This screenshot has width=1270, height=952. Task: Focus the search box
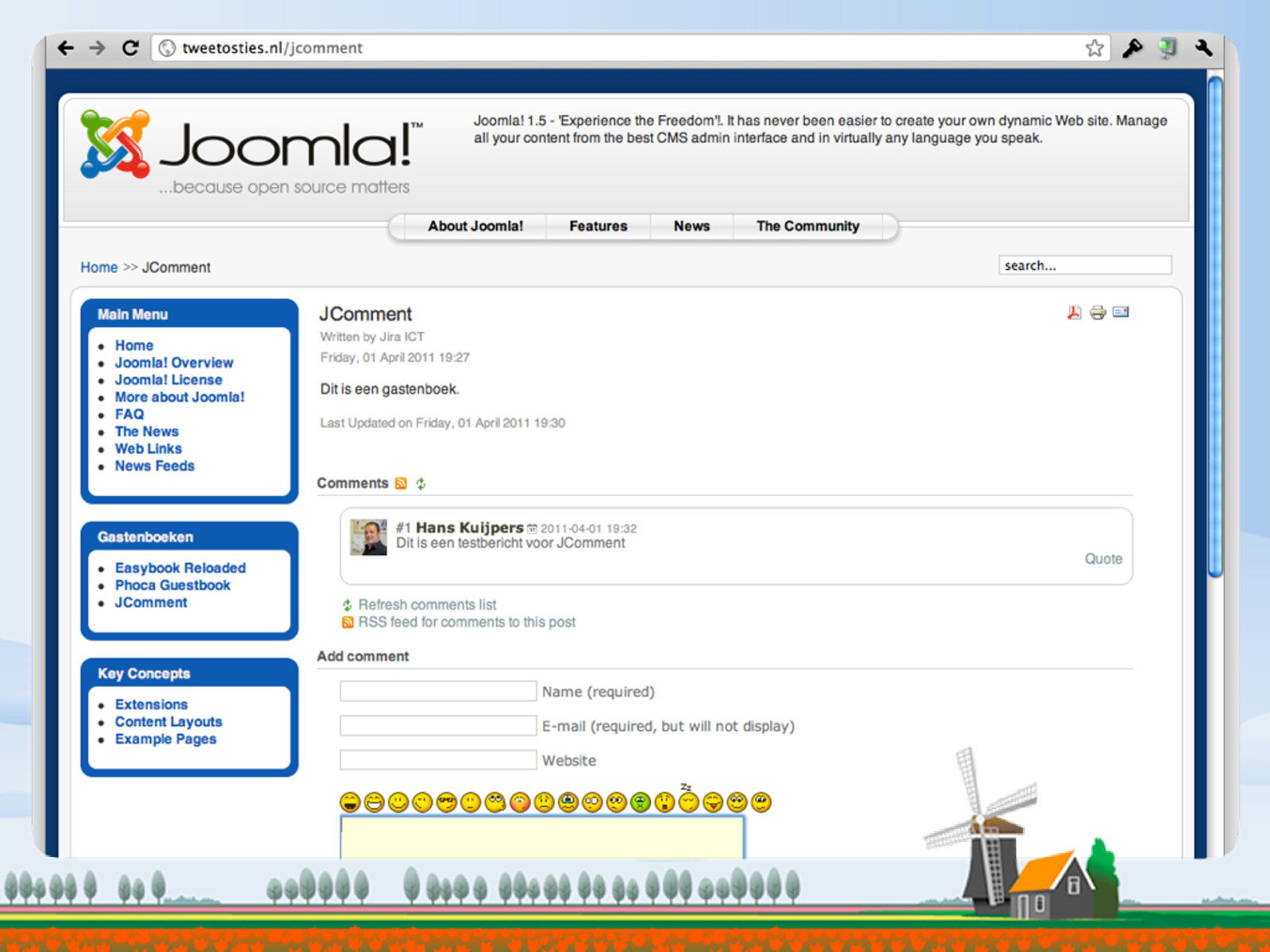tap(1085, 265)
